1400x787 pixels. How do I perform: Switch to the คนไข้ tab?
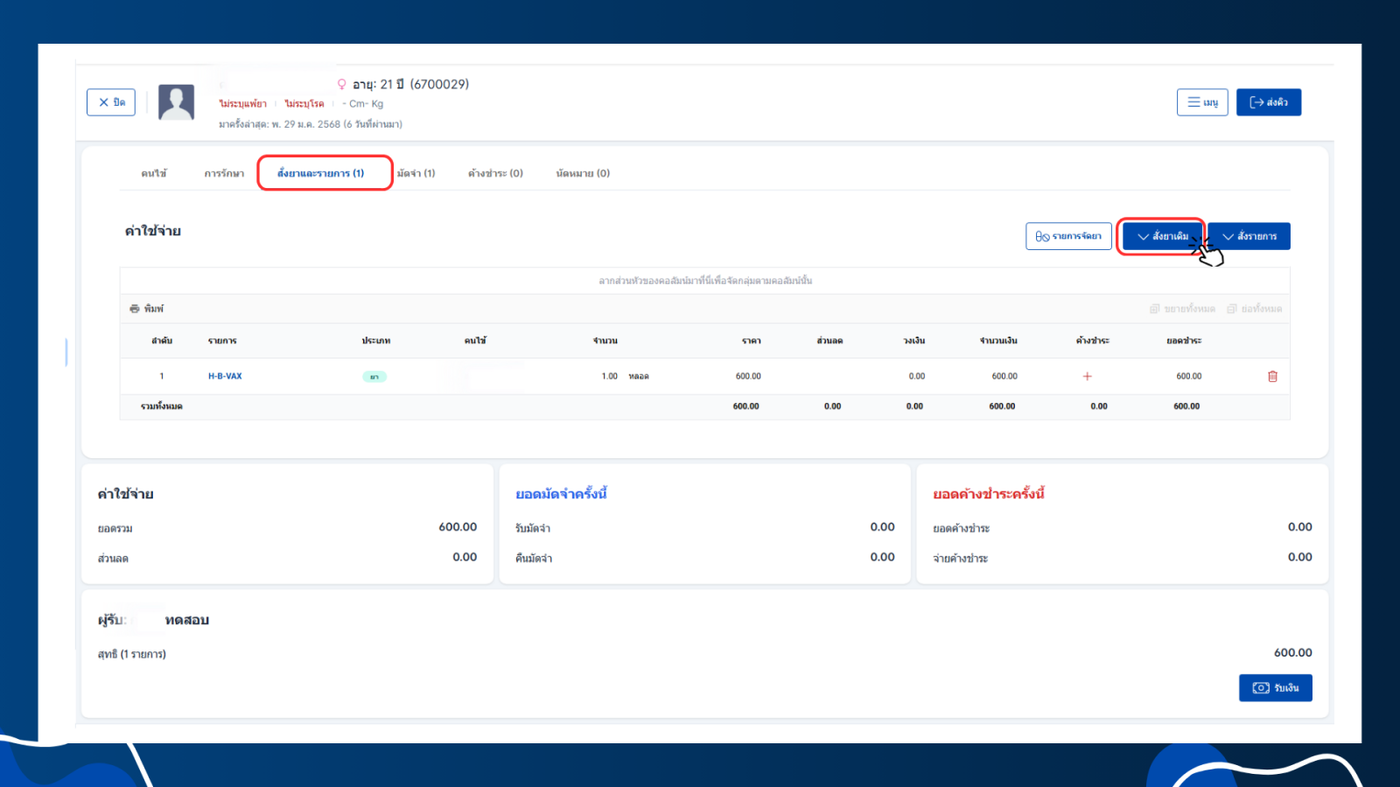154,173
